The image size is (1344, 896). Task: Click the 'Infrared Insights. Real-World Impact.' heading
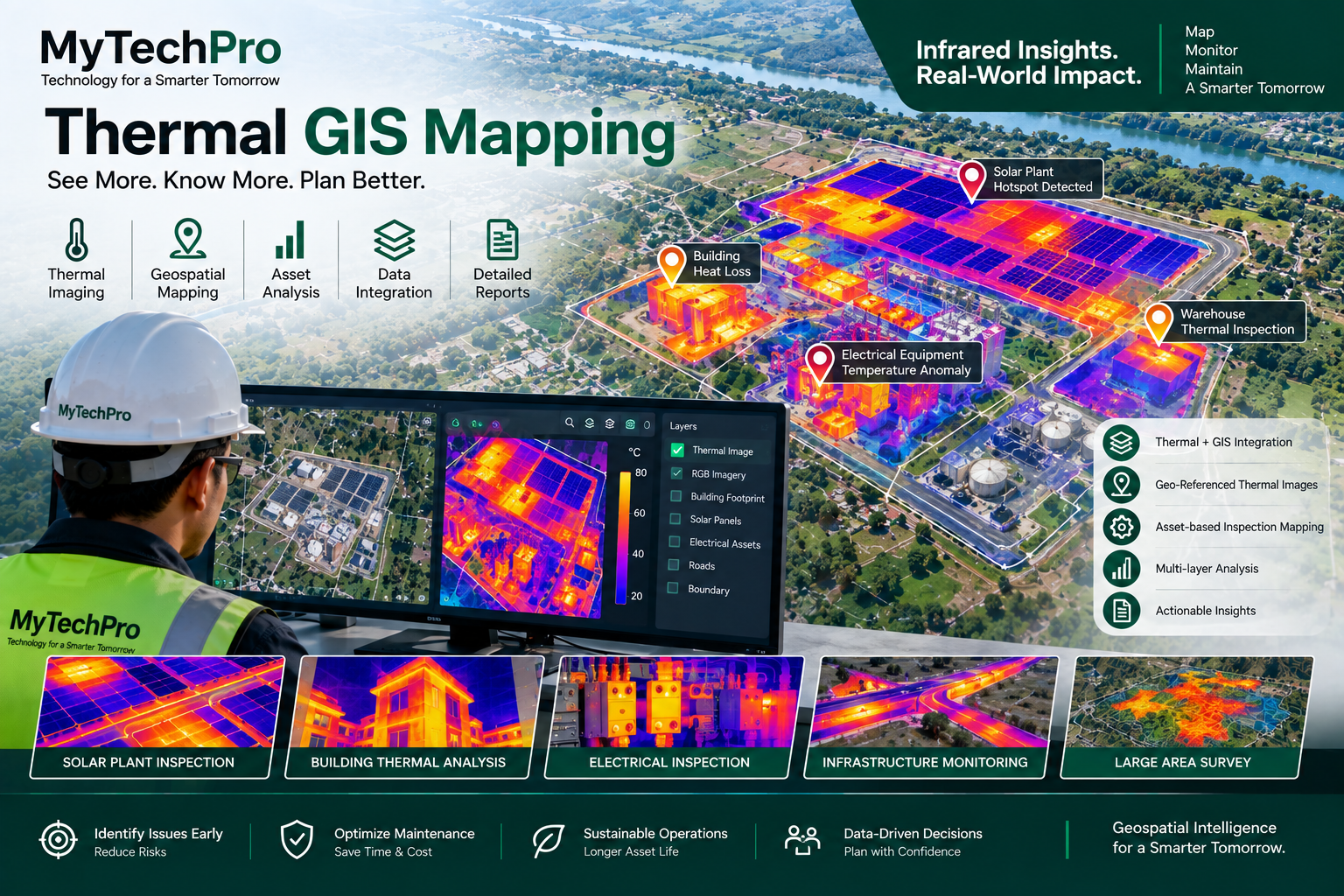1029,63
